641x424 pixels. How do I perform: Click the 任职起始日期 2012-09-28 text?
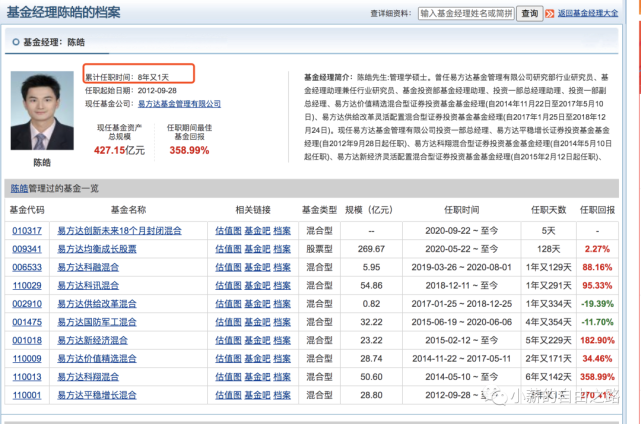pyautogui.click(x=131, y=90)
